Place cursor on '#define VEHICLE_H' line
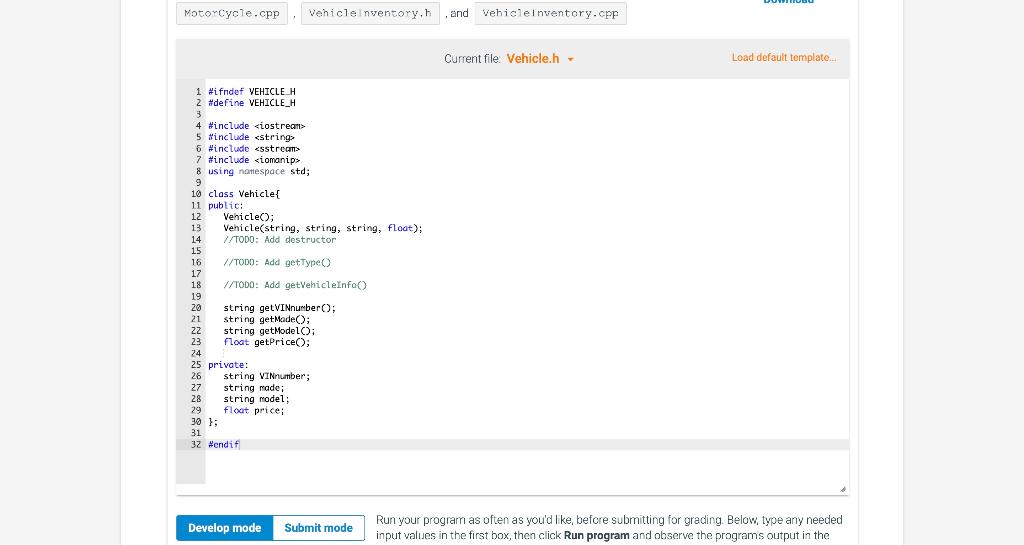 click(251, 103)
